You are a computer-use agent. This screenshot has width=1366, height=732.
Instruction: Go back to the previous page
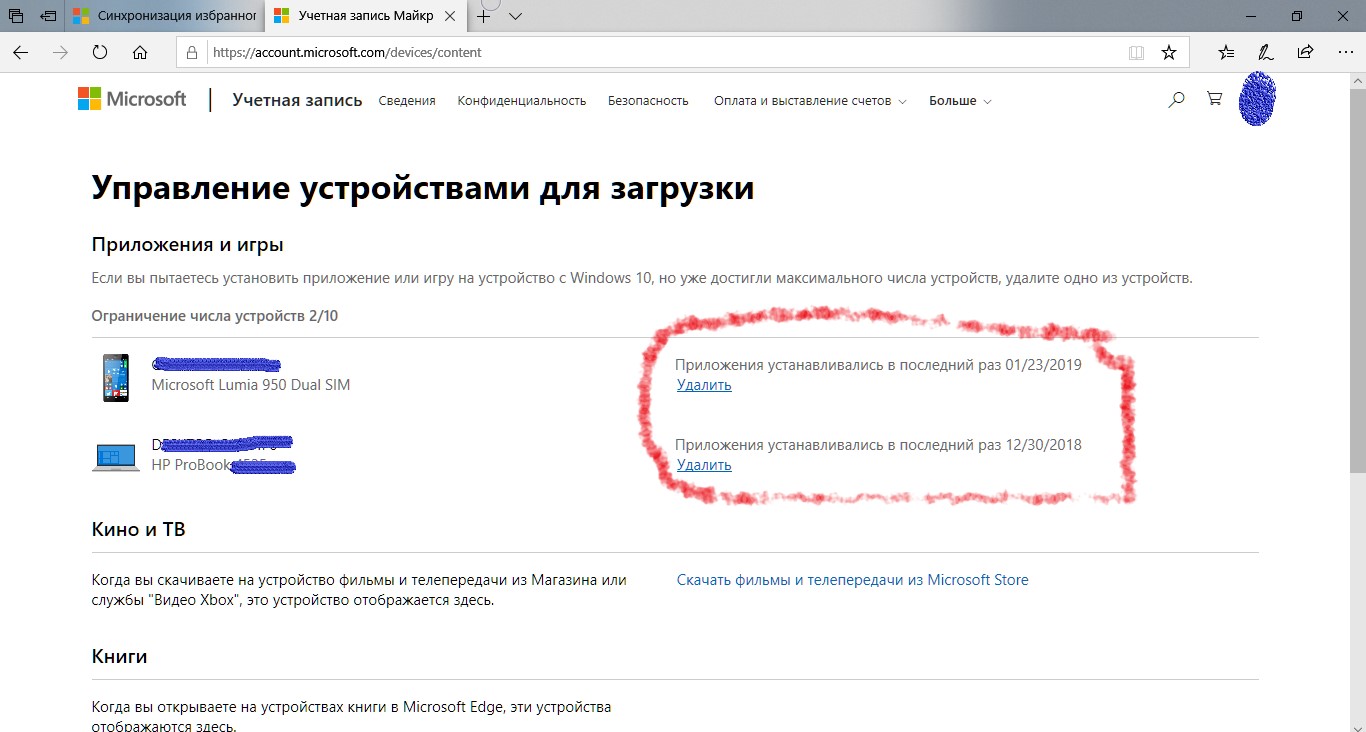click(x=21, y=52)
